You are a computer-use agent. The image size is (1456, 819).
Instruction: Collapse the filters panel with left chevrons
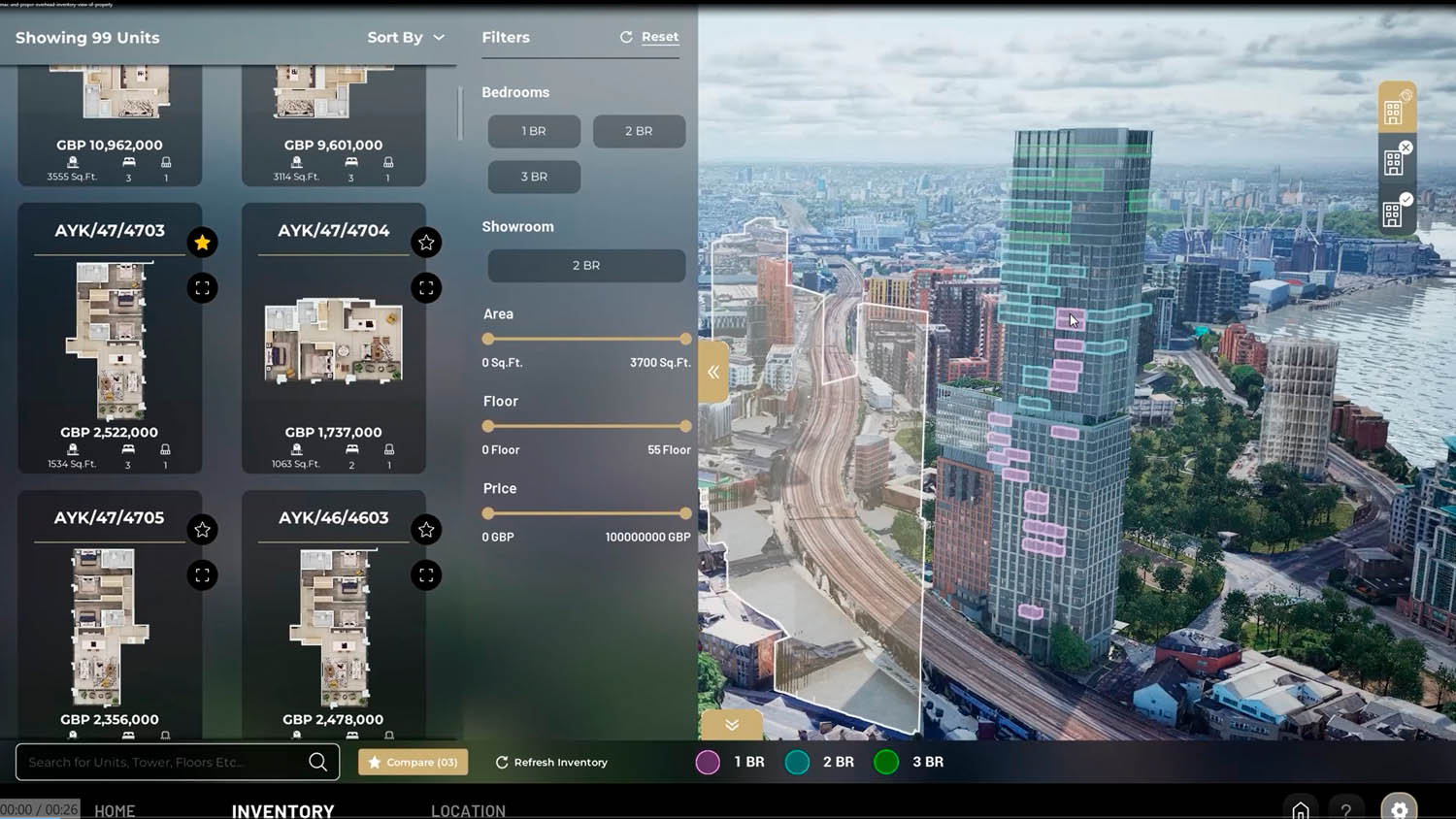[x=713, y=372]
